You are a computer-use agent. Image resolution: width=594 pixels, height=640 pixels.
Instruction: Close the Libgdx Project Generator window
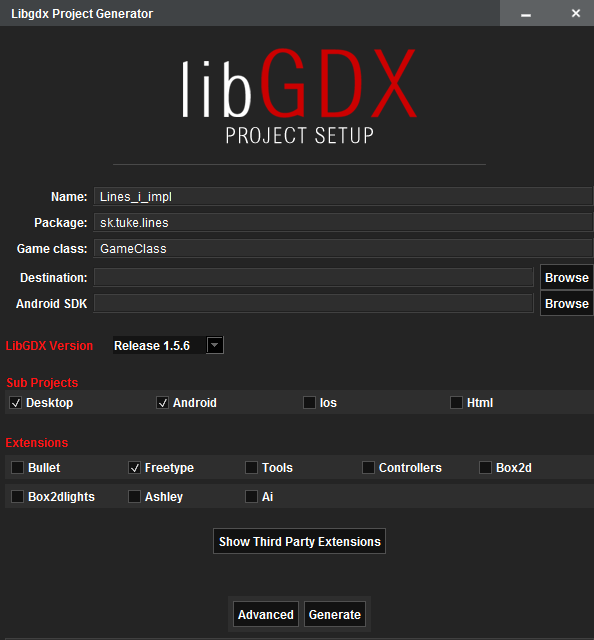576,13
